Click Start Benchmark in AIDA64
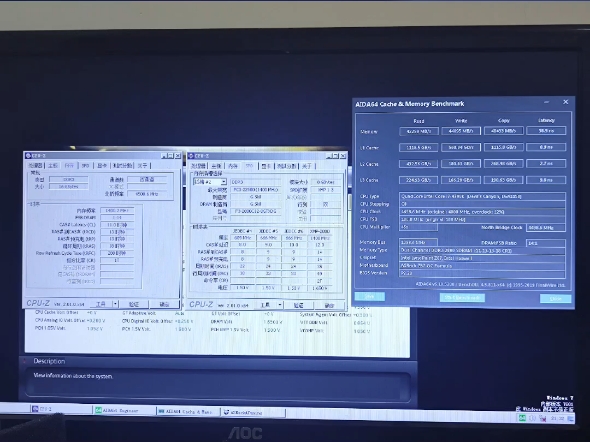The height and width of the screenshot is (442, 590). click(462, 298)
